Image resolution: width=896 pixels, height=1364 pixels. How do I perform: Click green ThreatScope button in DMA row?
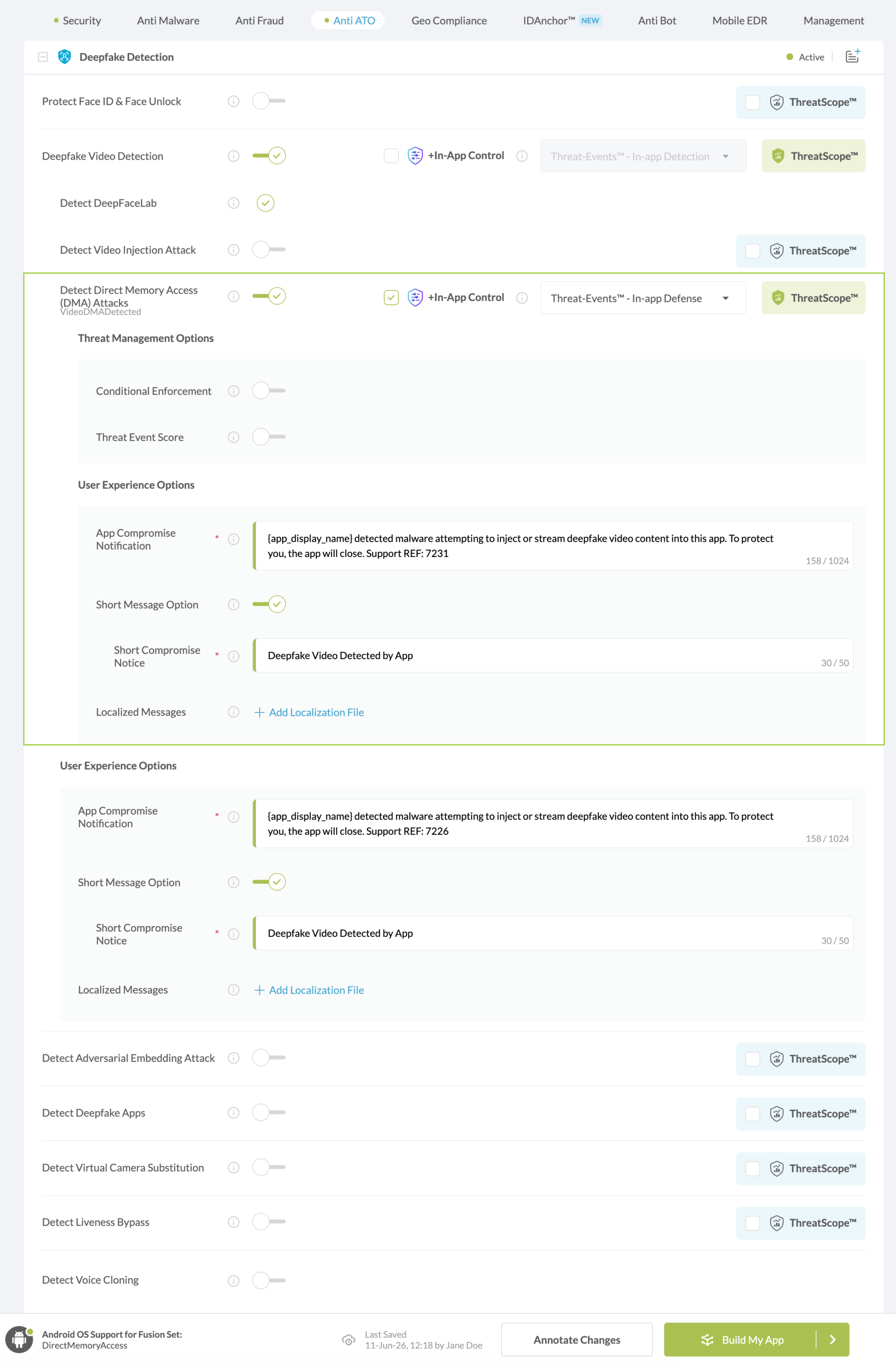(813, 298)
